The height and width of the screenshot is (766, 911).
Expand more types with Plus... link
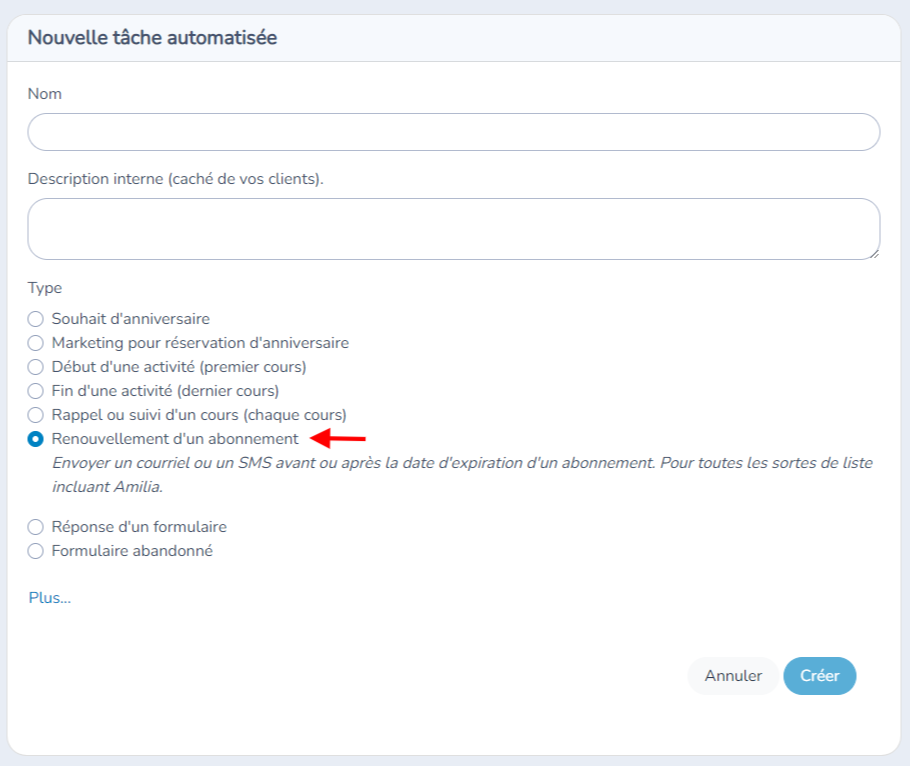tap(50, 598)
